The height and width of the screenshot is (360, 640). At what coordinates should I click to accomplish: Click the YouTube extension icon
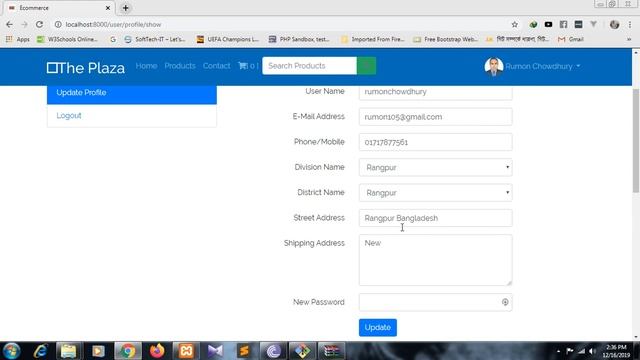tap(548, 24)
